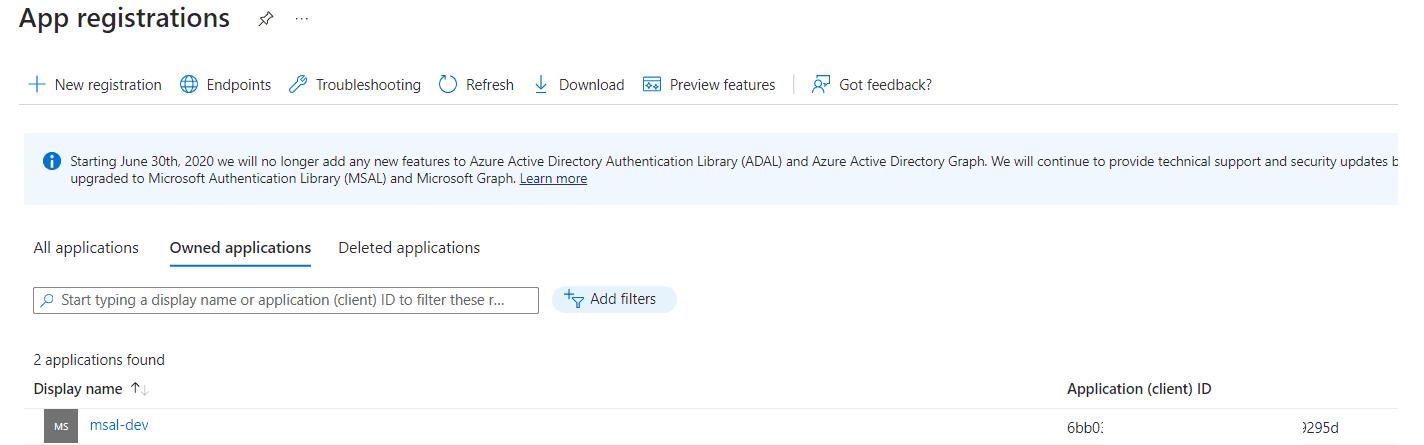The width and height of the screenshot is (1424, 445).
Task: Open New registration
Action: pos(95,85)
